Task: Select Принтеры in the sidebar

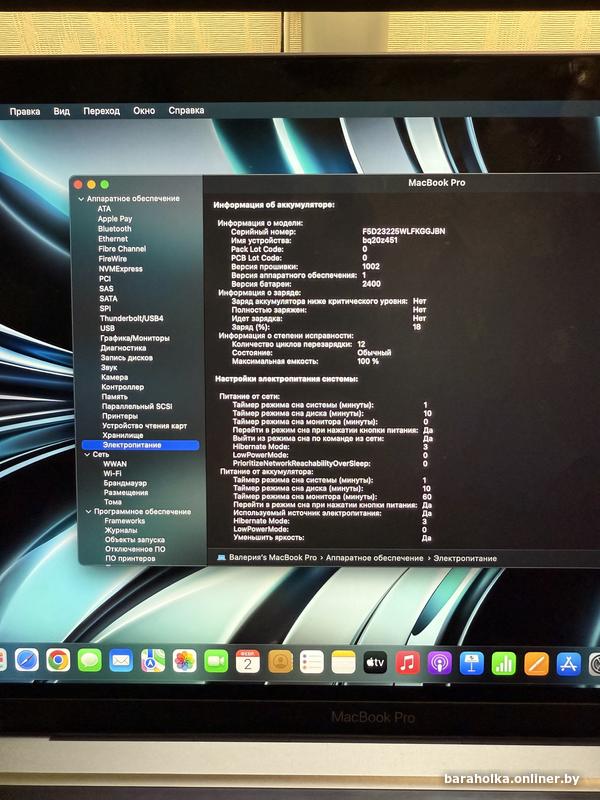Action: coord(120,416)
